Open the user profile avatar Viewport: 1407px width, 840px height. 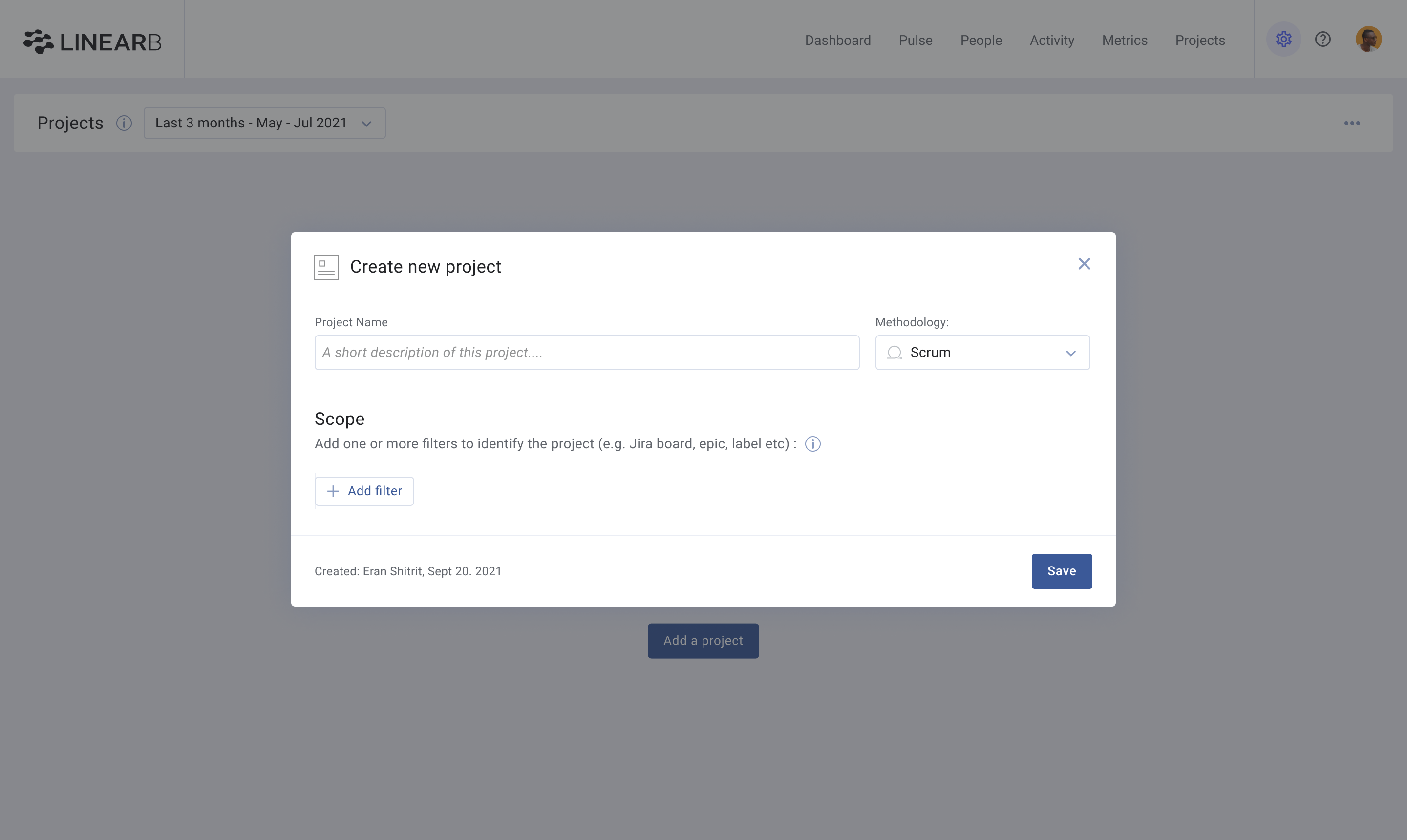click(x=1368, y=39)
